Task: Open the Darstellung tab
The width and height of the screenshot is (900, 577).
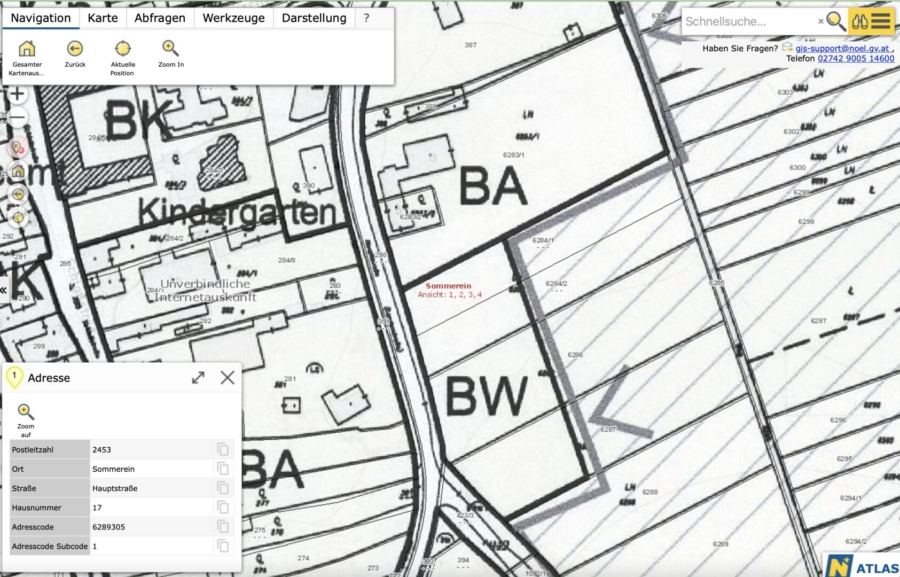Action: [x=314, y=18]
